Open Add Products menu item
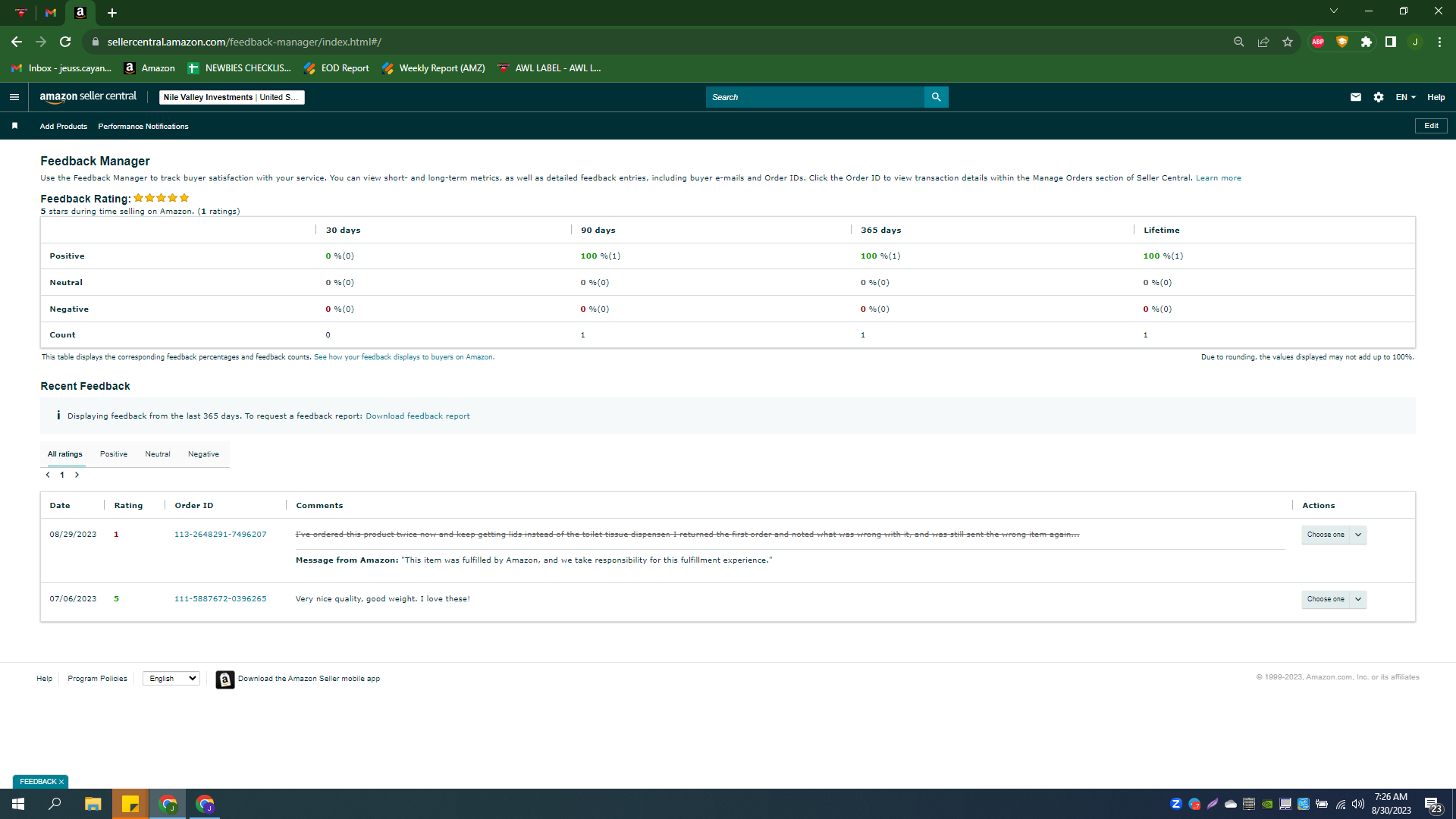1456x819 pixels. tap(64, 127)
